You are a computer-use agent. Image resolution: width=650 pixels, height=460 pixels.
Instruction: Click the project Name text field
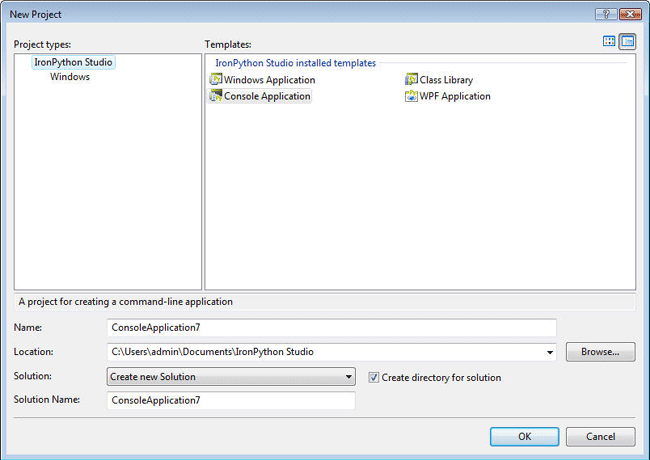[332, 327]
